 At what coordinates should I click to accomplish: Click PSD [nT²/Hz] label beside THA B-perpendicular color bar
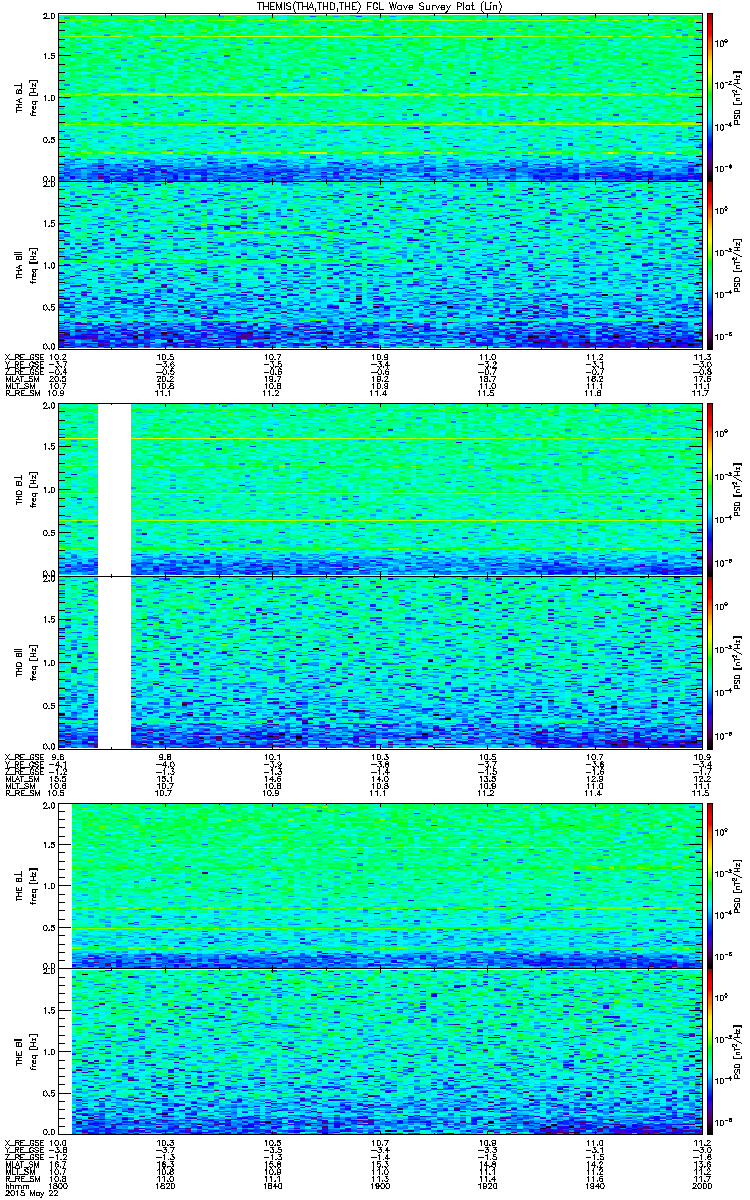[x=737, y=98]
